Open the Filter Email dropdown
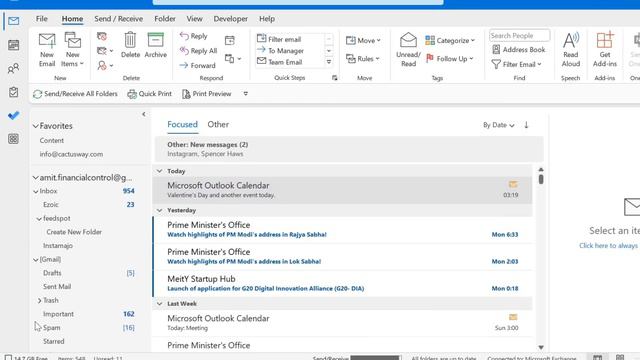Viewport: 640px width, 360px height. pyautogui.click(x=516, y=64)
